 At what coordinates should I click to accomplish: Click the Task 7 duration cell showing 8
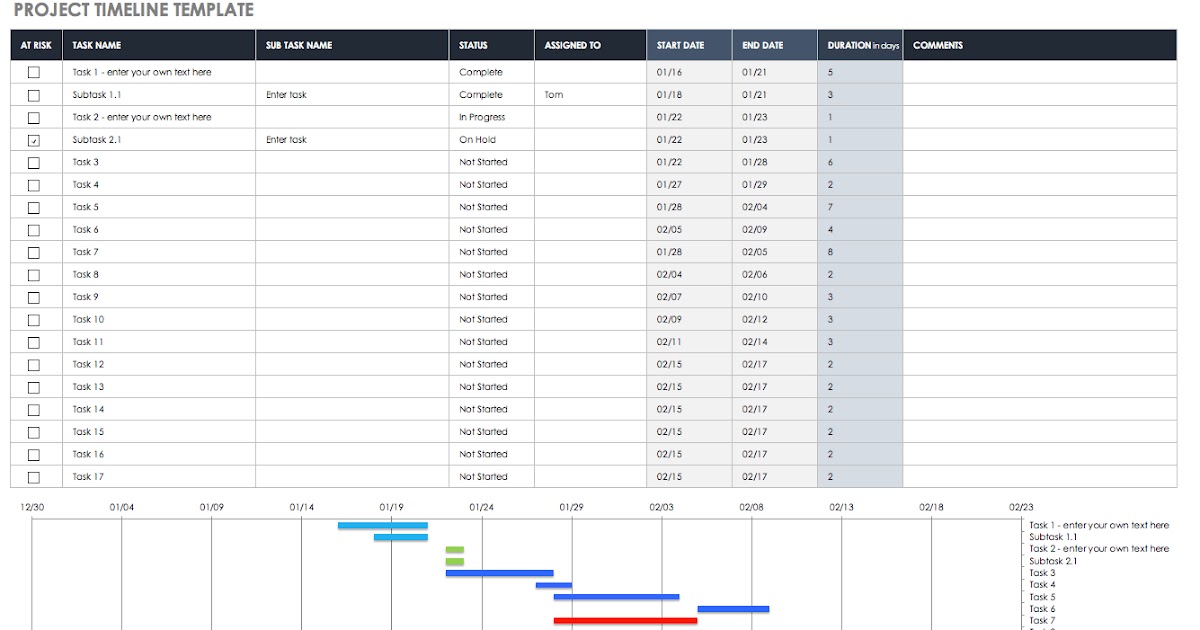tap(860, 252)
